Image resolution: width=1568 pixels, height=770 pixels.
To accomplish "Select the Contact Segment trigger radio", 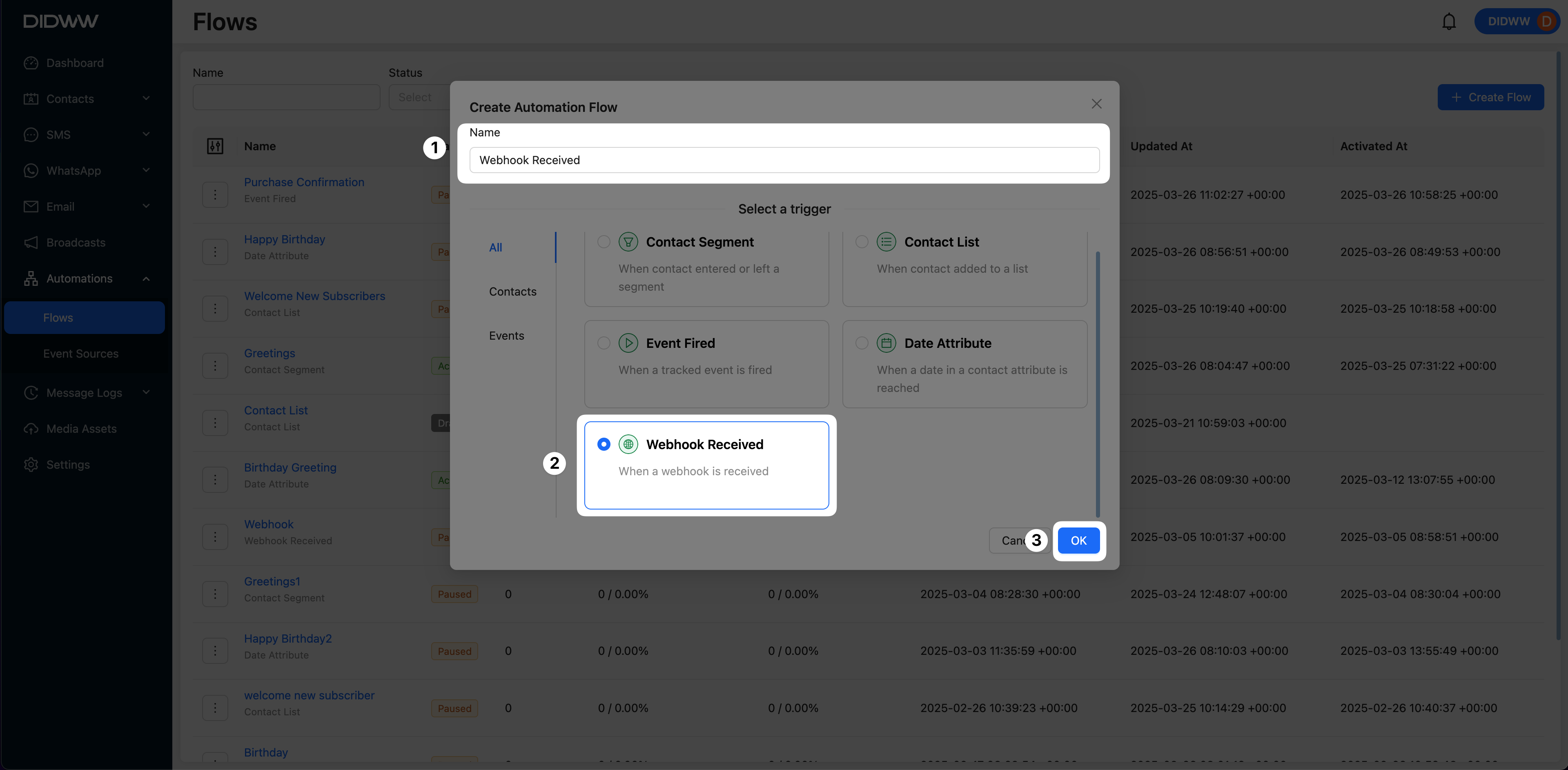I will (x=603, y=242).
